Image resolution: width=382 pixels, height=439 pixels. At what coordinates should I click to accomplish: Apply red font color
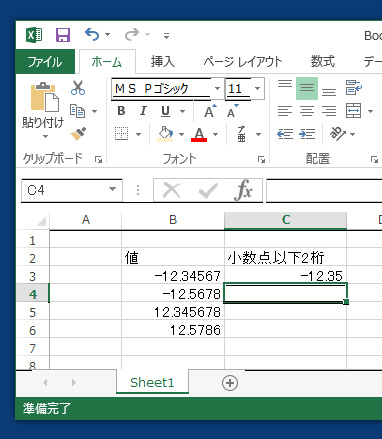point(199,134)
